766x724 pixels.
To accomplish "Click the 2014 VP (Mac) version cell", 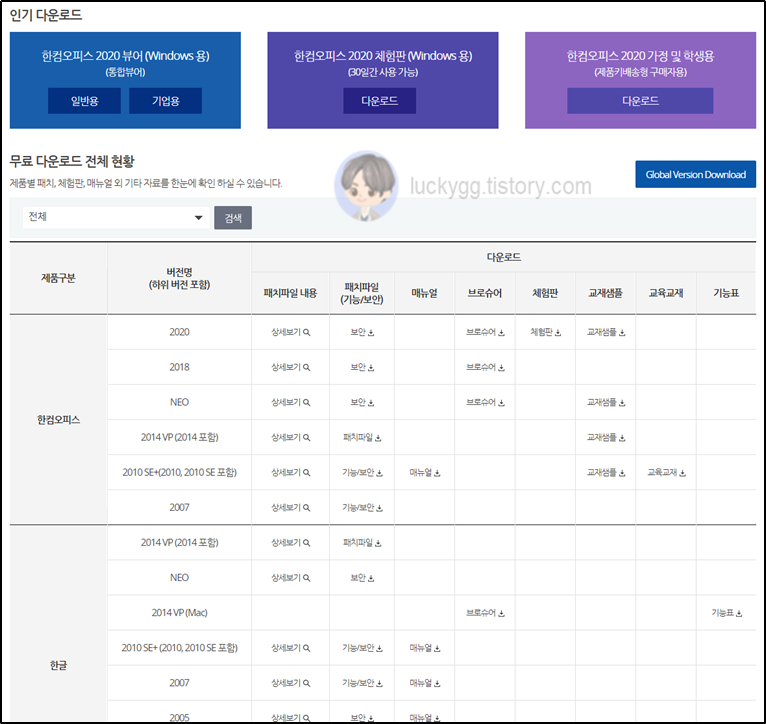I will point(179,613).
